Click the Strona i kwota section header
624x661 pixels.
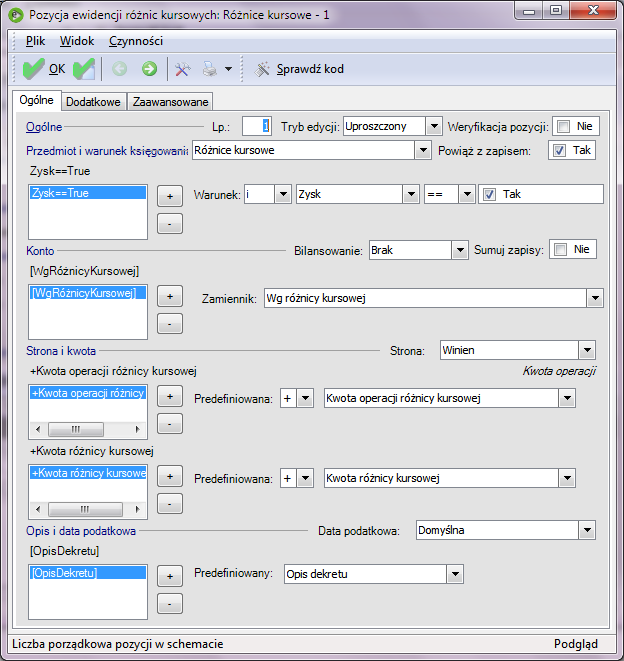tap(61, 350)
